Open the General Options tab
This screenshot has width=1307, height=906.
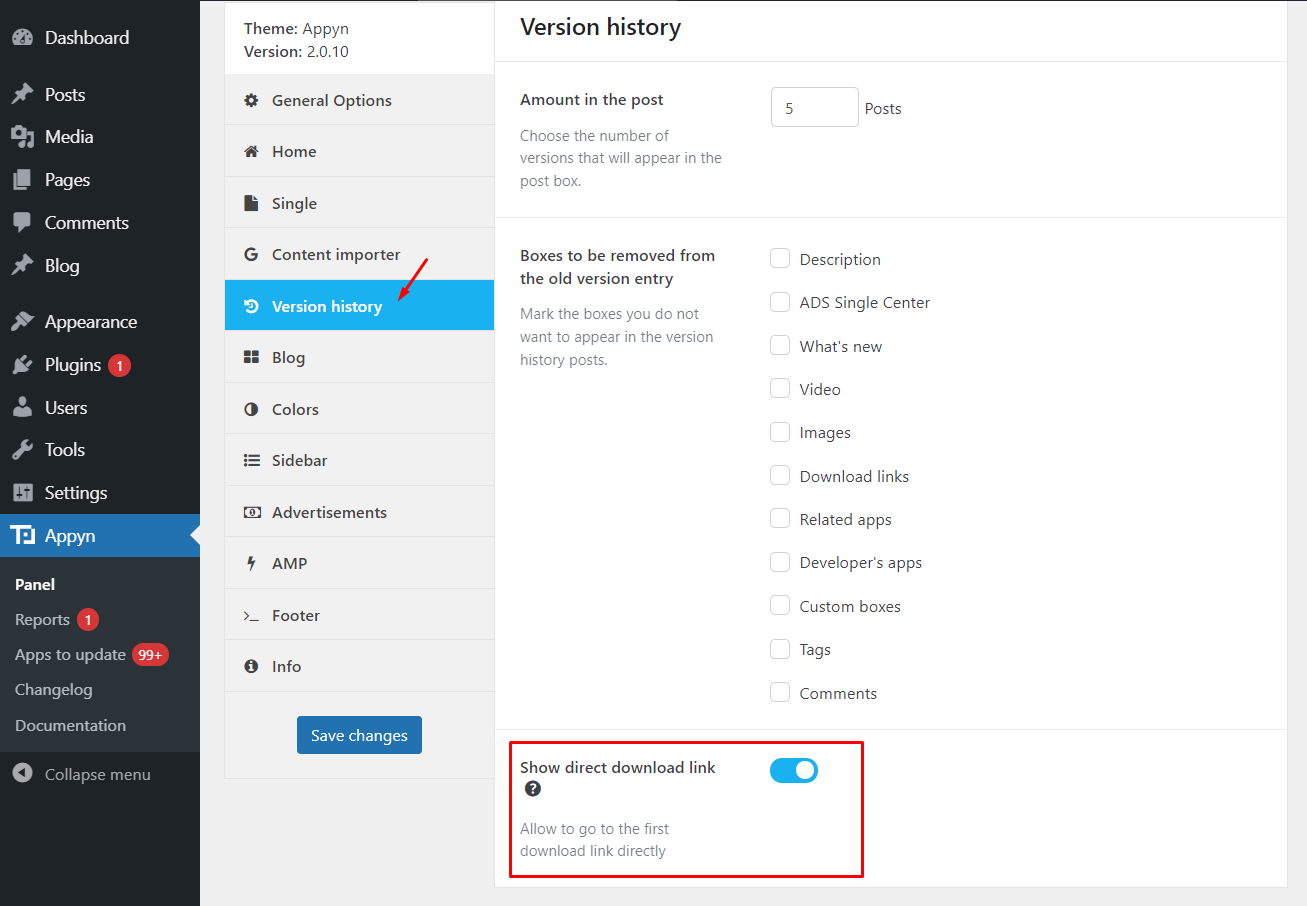pos(359,100)
